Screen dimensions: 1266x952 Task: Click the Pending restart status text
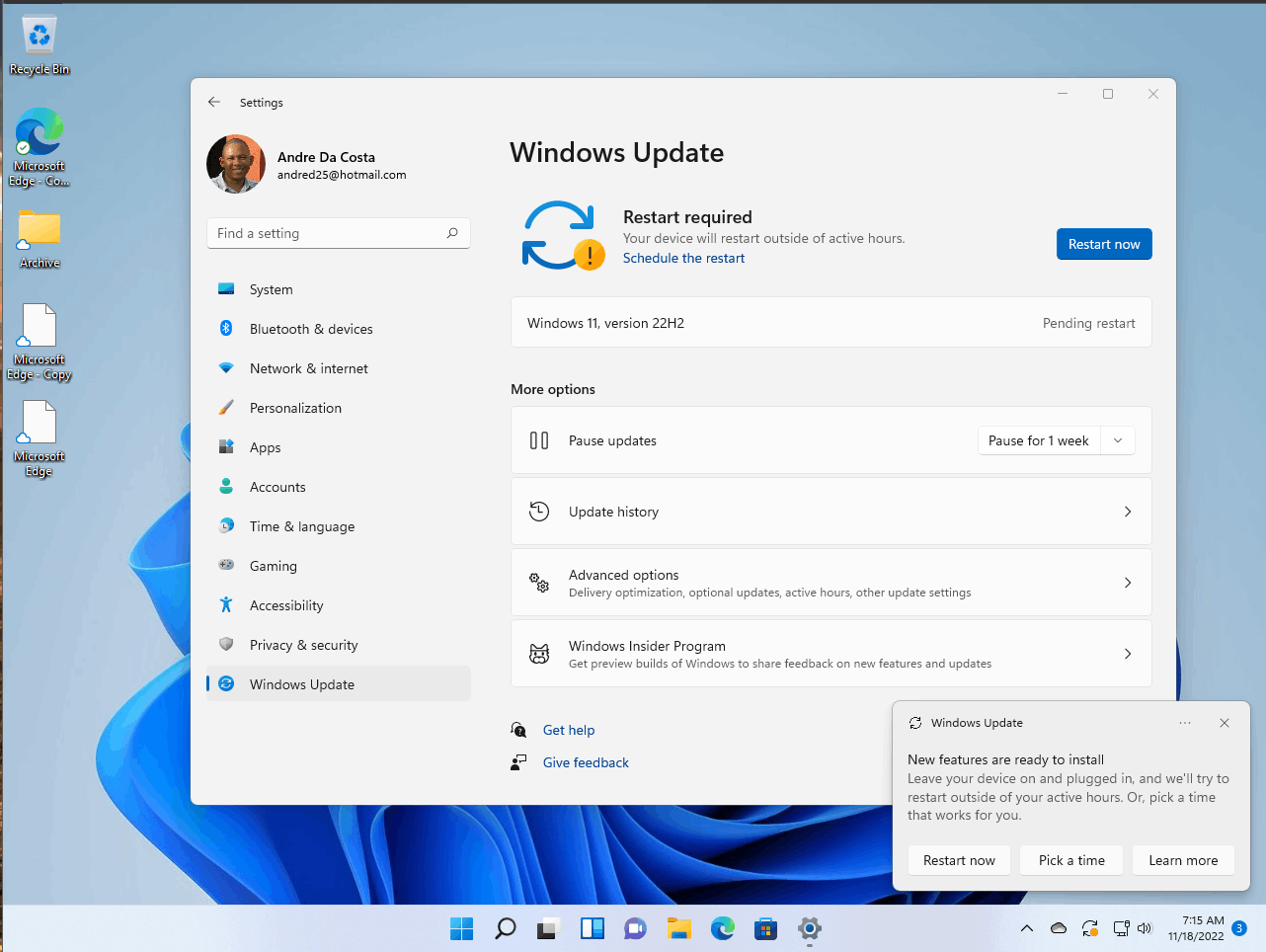pyautogui.click(x=1088, y=323)
